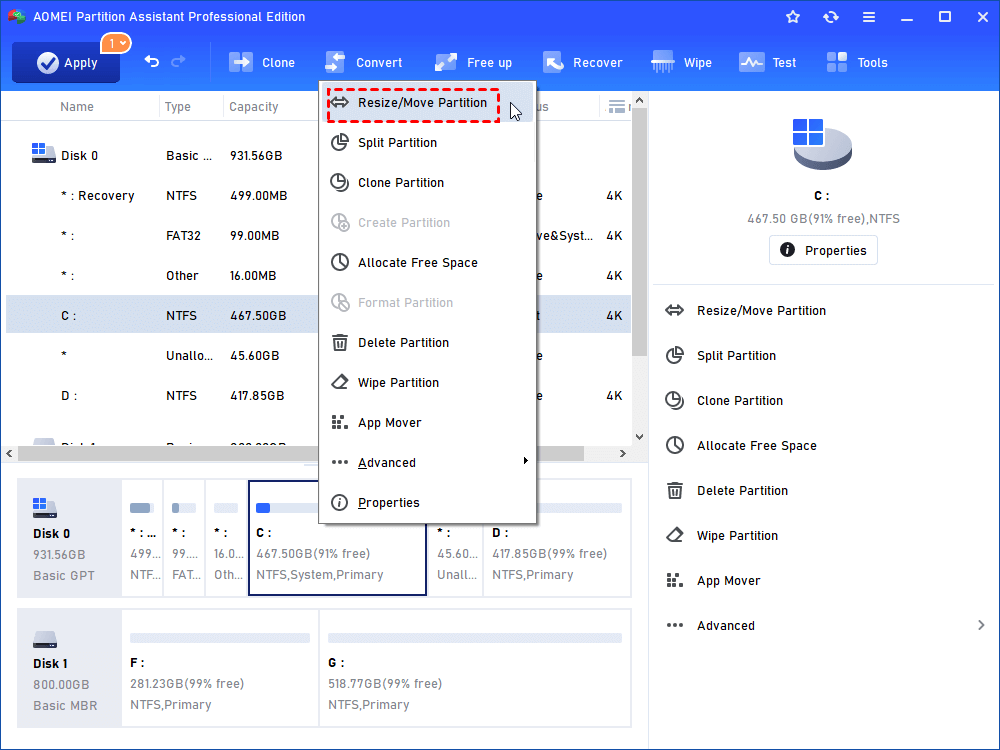Select the D: block in disk map
Image resolution: width=1000 pixels, height=750 pixels.
click(x=557, y=538)
